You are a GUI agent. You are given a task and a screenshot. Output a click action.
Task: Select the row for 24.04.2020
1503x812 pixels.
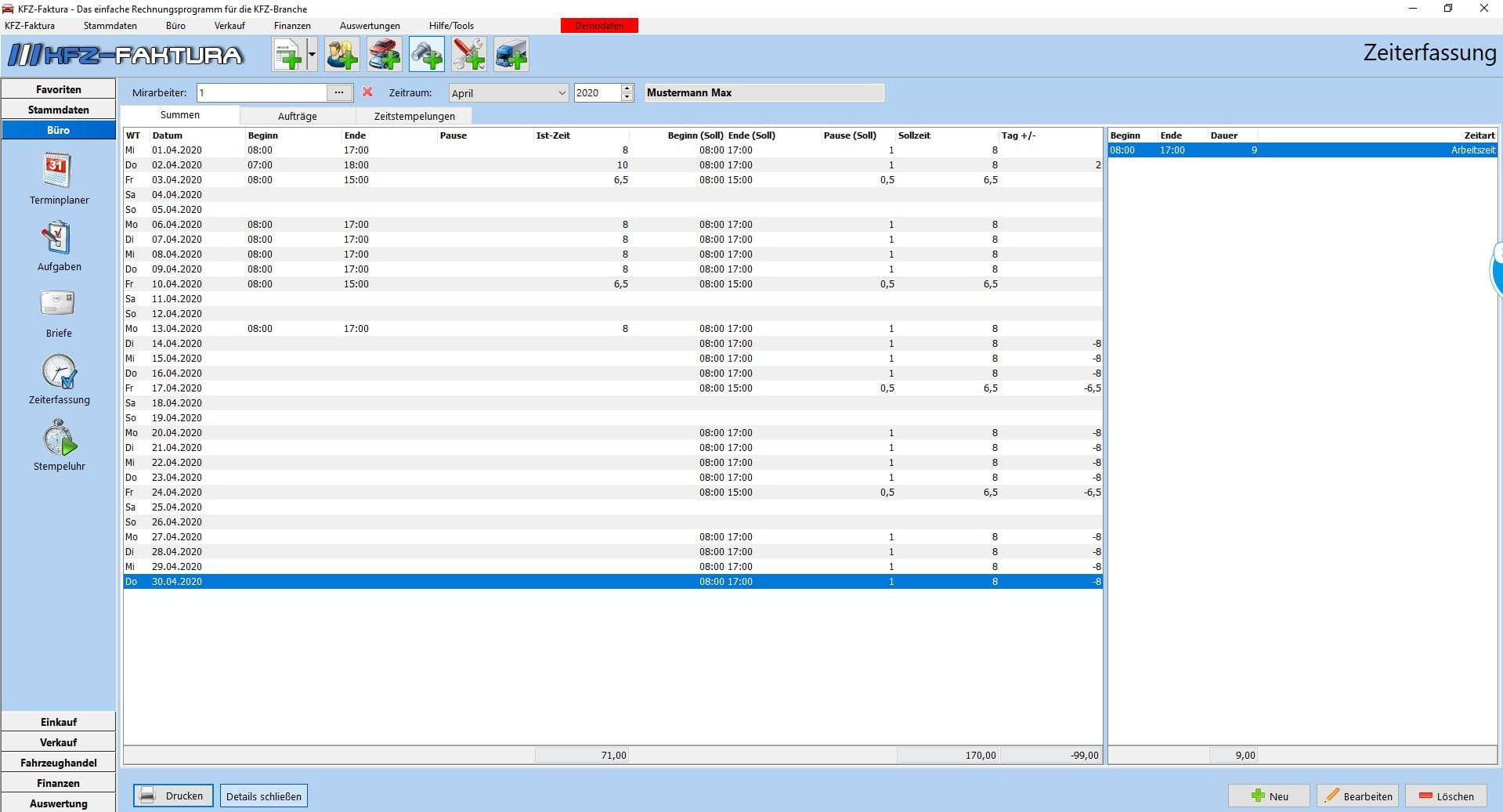(x=613, y=493)
